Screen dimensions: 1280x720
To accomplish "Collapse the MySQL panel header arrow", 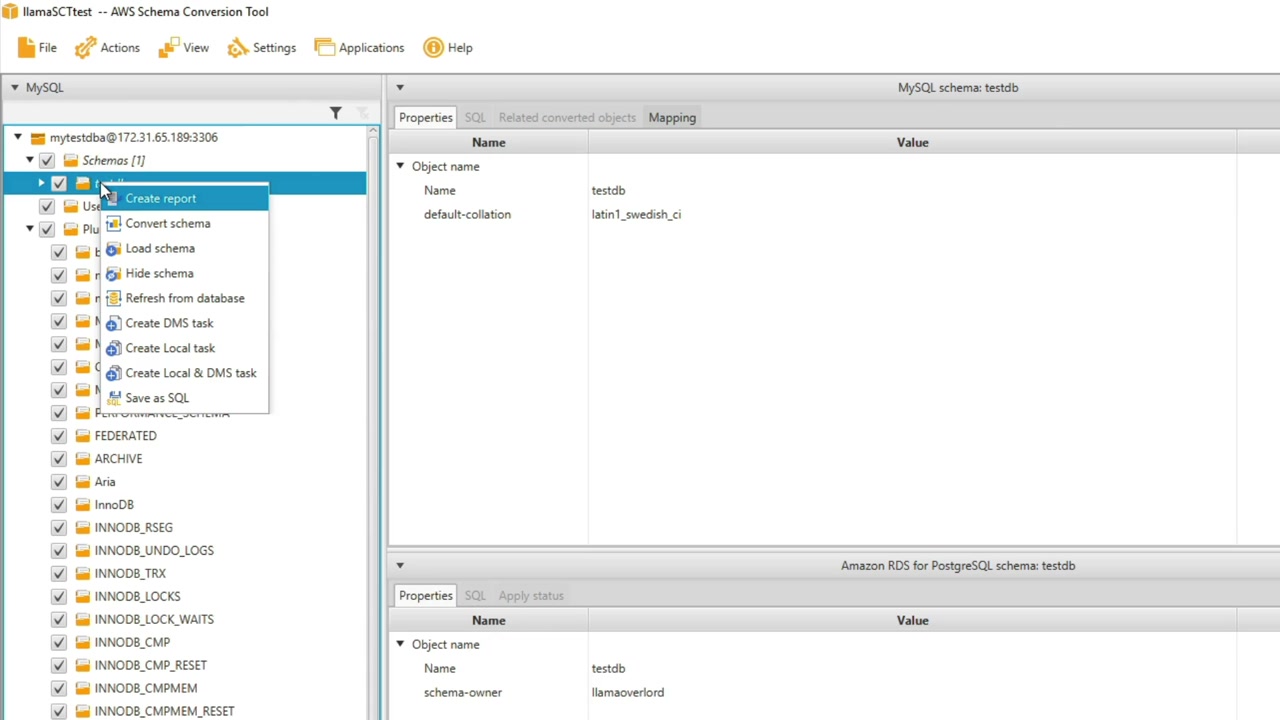I will [15, 88].
